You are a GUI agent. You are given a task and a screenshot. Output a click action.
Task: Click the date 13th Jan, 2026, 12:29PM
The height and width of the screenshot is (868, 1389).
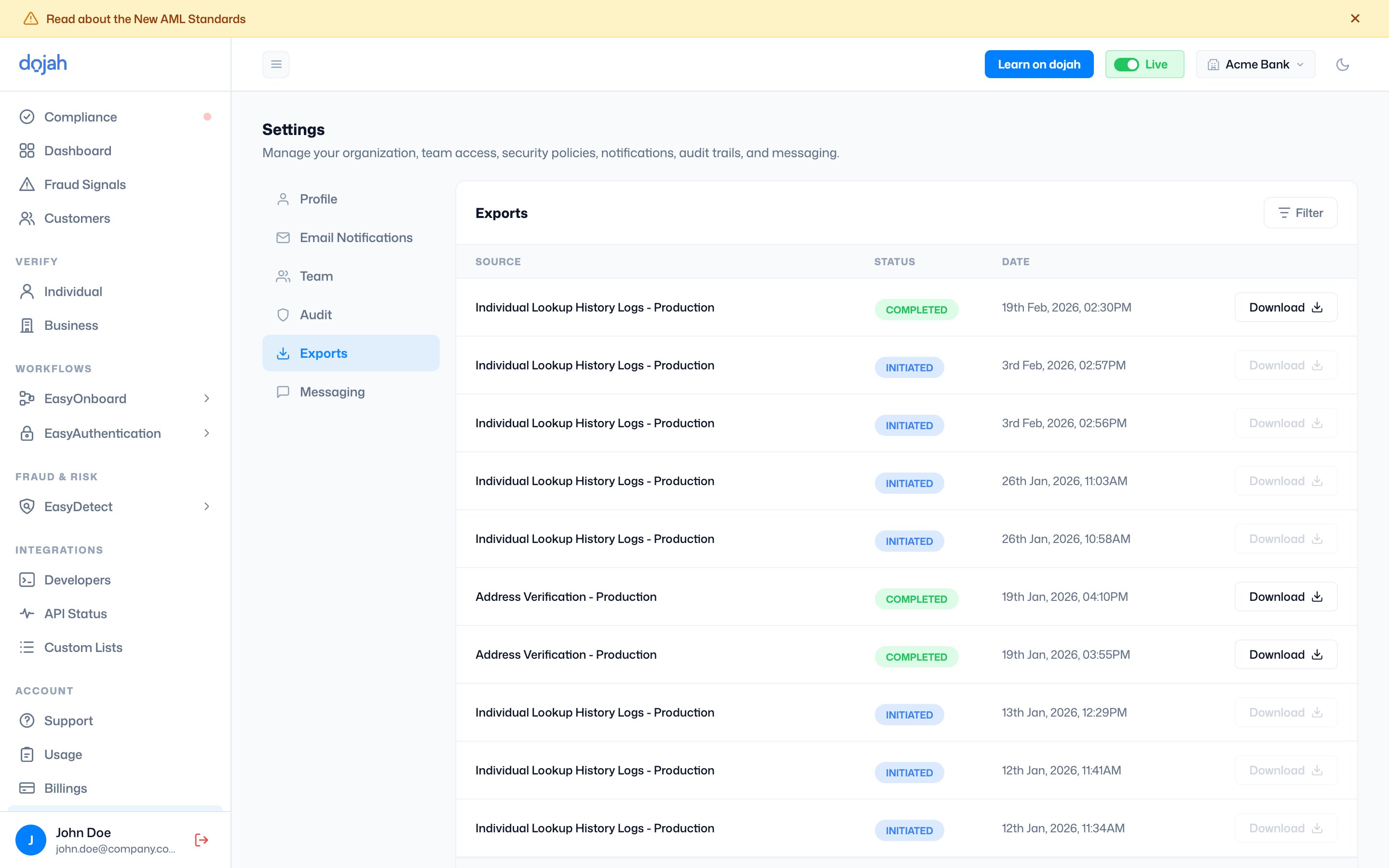click(1064, 712)
